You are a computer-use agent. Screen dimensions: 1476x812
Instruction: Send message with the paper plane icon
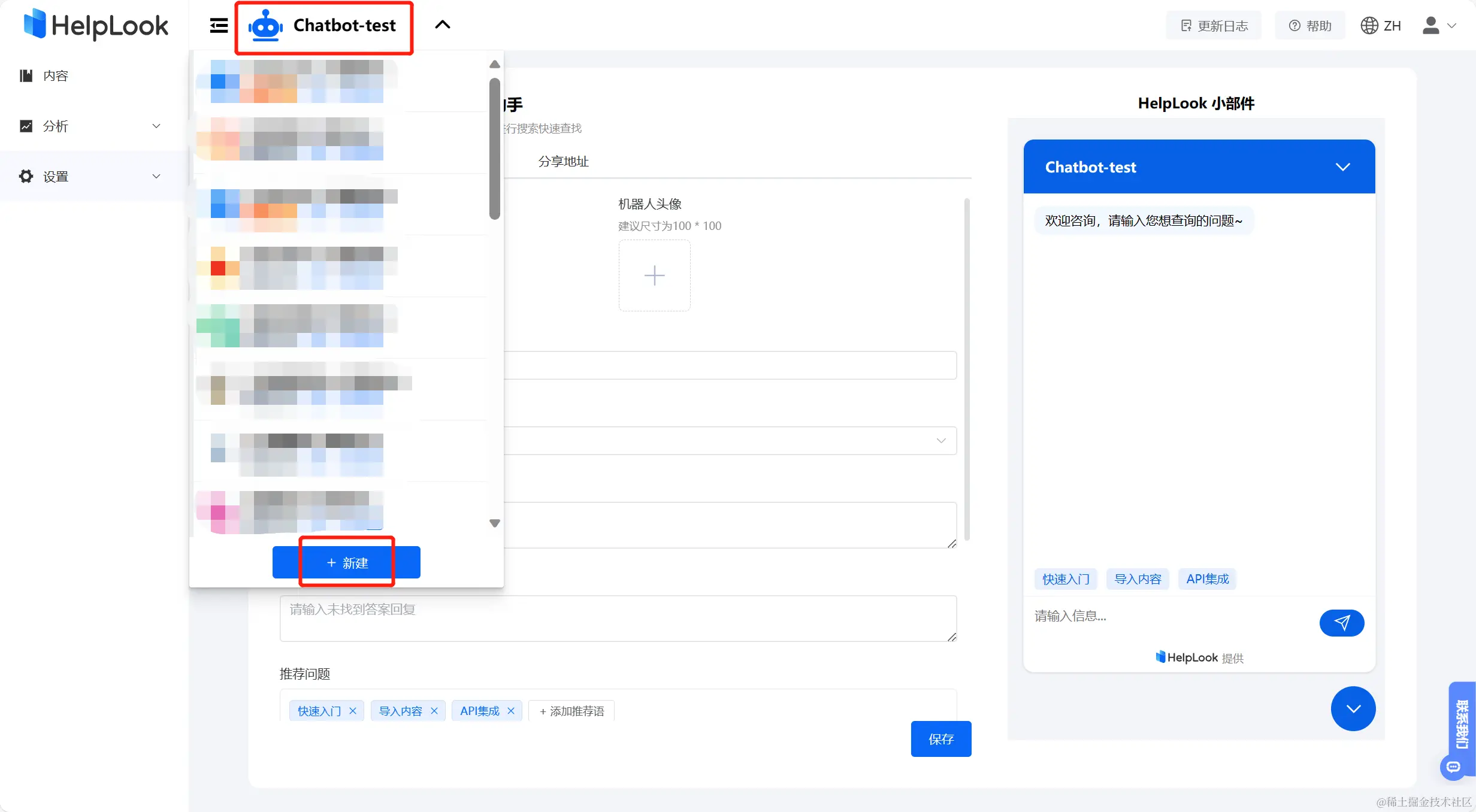(x=1341, y=623)
